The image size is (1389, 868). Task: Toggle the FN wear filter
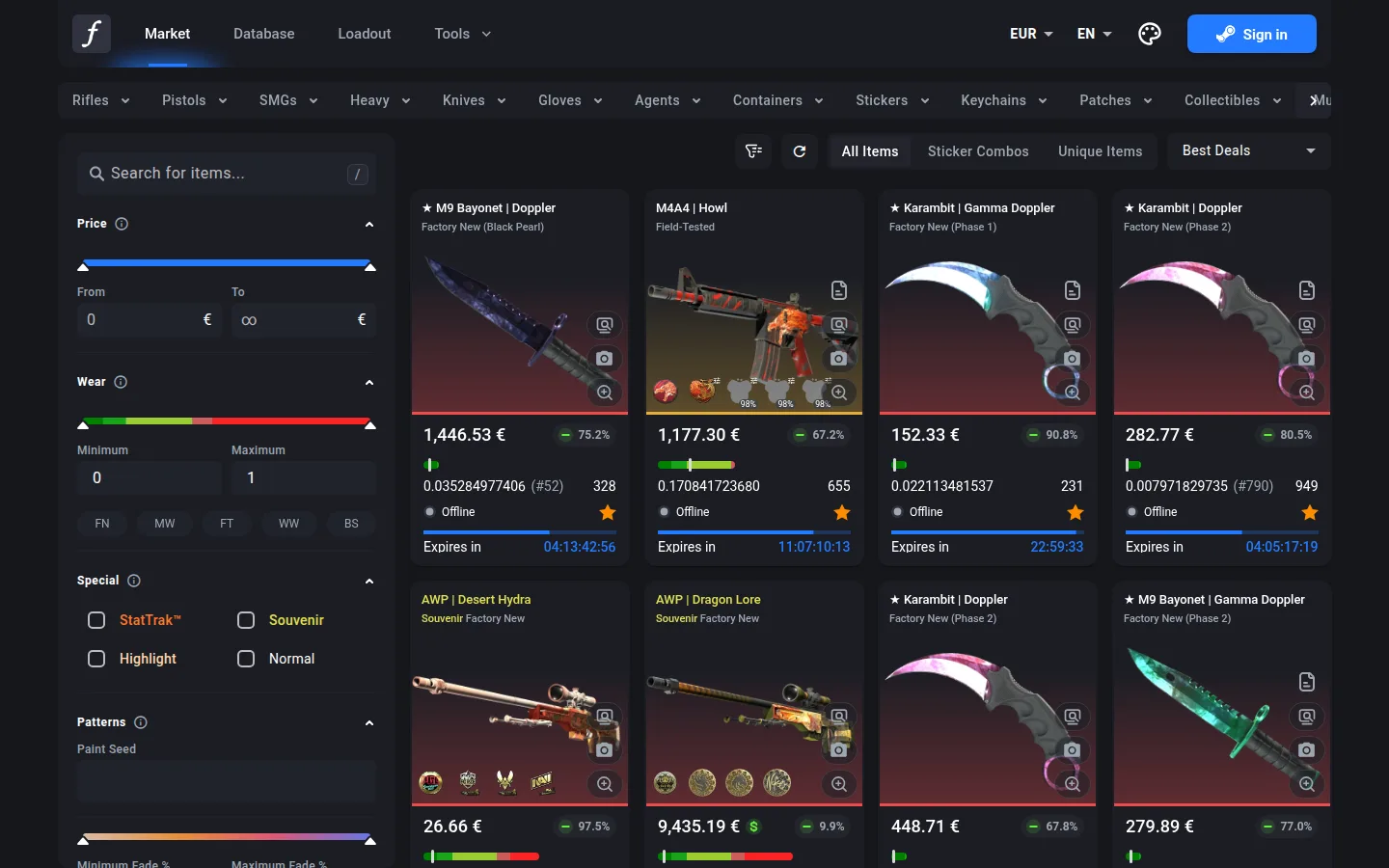click(102, 524)
